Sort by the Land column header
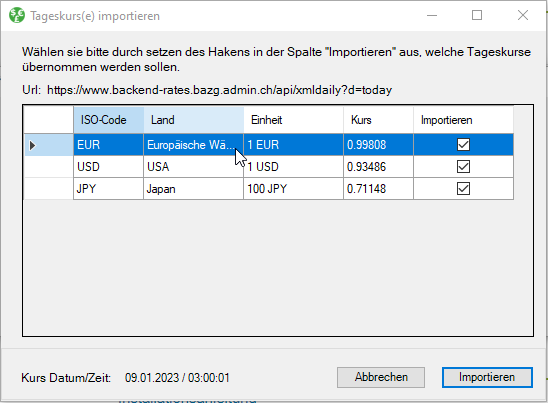 pyautogui.click(x=194, y=120)
